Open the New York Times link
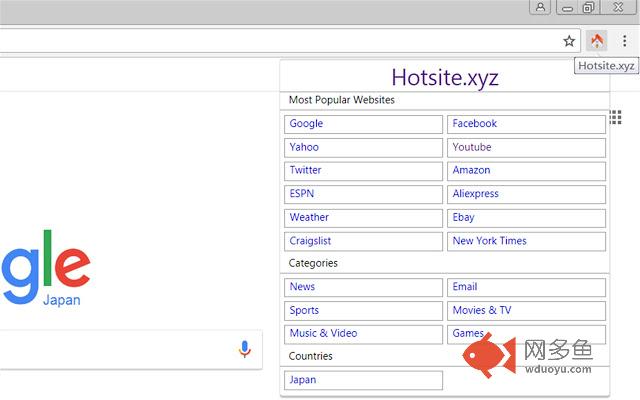 tap(526, 242)
